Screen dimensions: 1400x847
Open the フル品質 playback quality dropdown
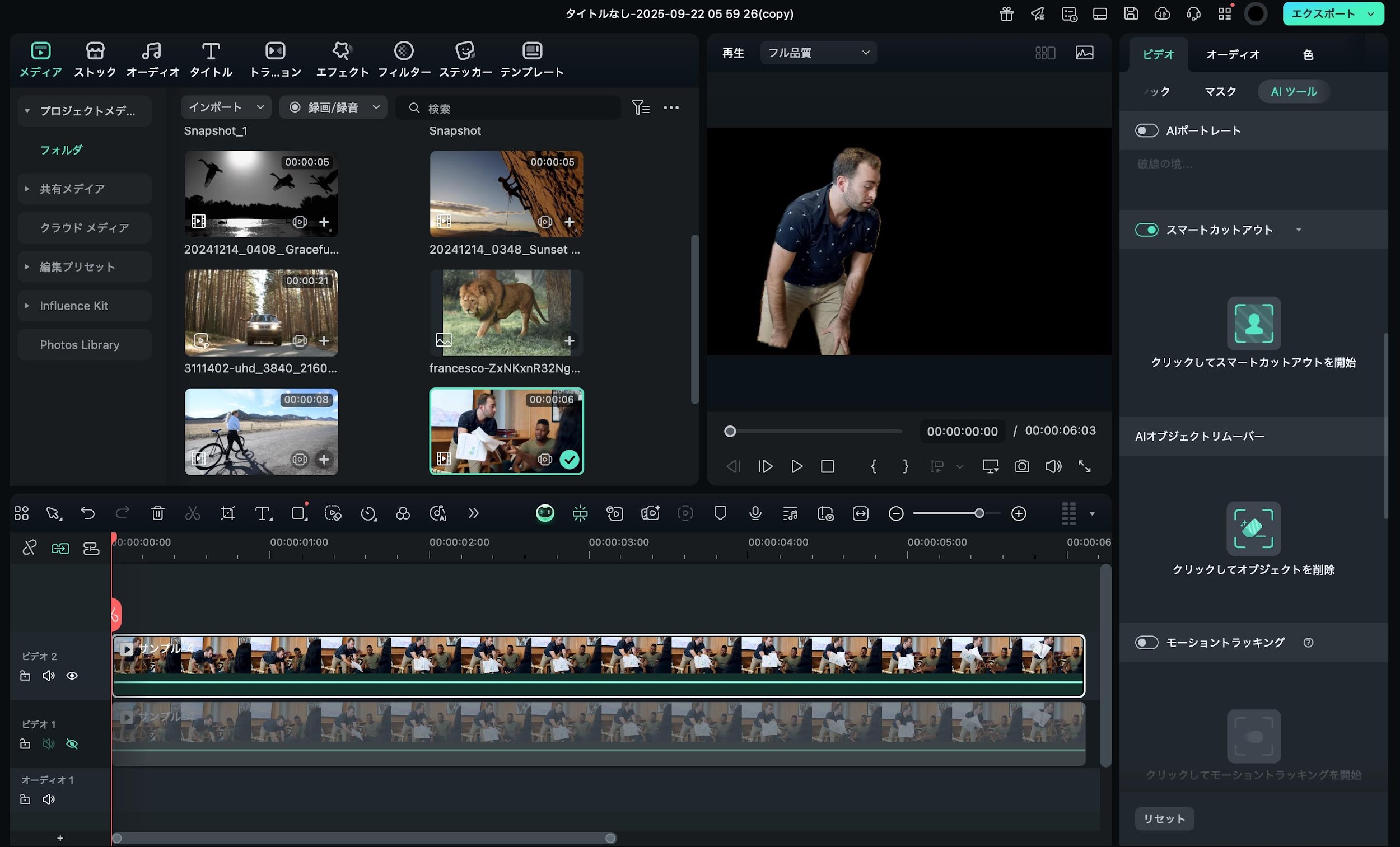click(818, 53)
